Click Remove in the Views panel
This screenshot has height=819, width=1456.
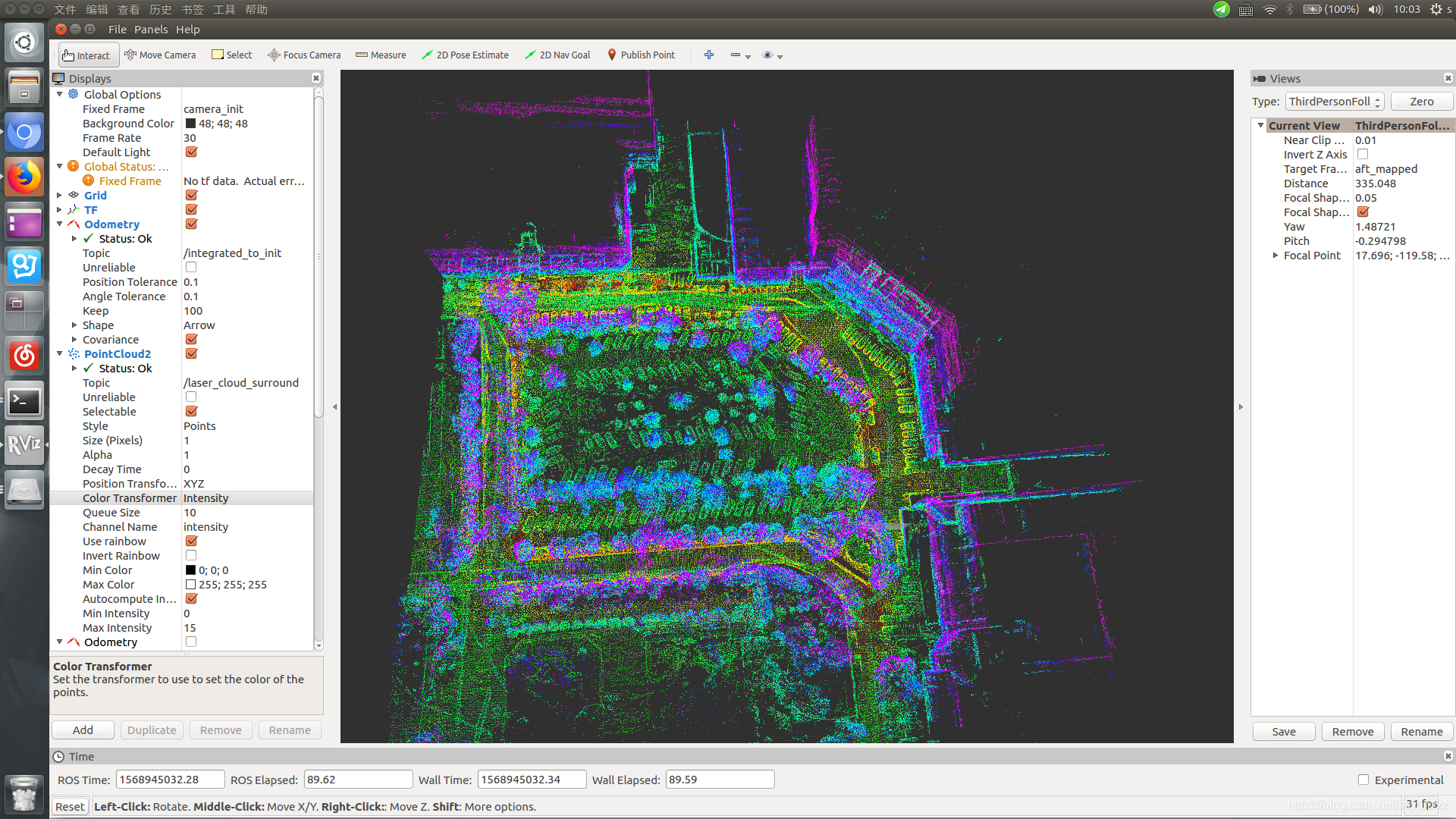(1353, 732)
